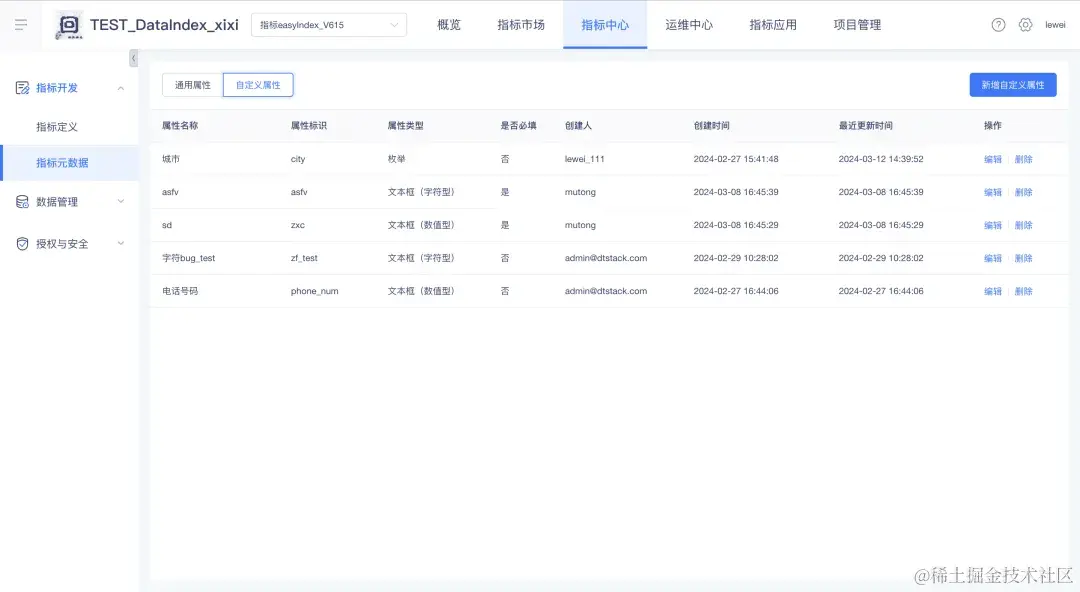Switch to the 通用属性 tab
1080x592 pixels.
click(191, 85)
